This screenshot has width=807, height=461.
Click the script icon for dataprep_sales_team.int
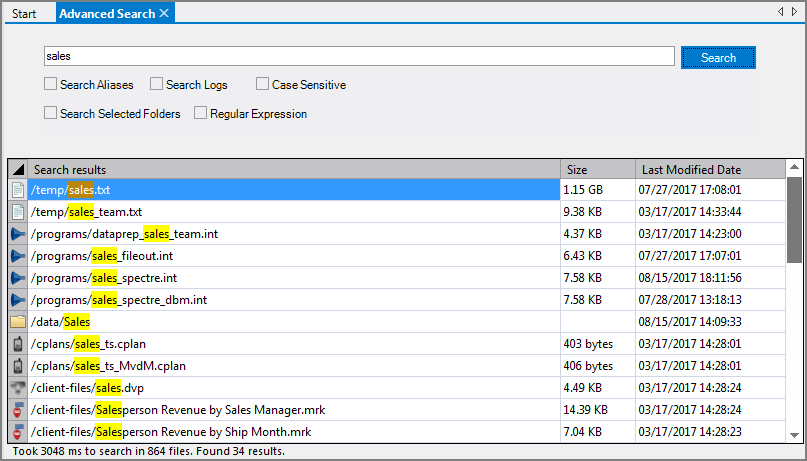[18, 234]
